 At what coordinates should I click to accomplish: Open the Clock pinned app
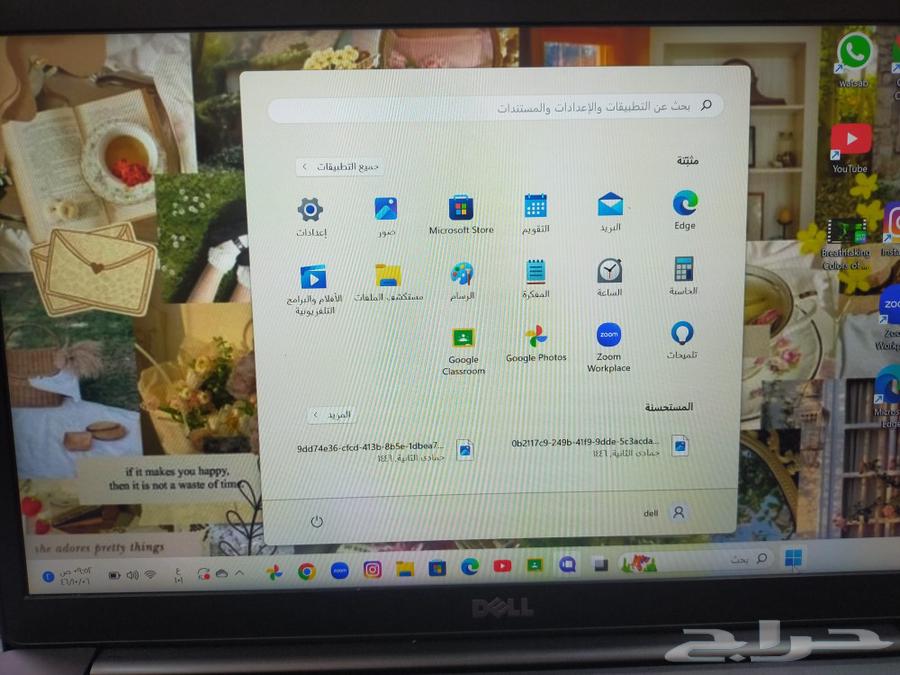[609, 277]
